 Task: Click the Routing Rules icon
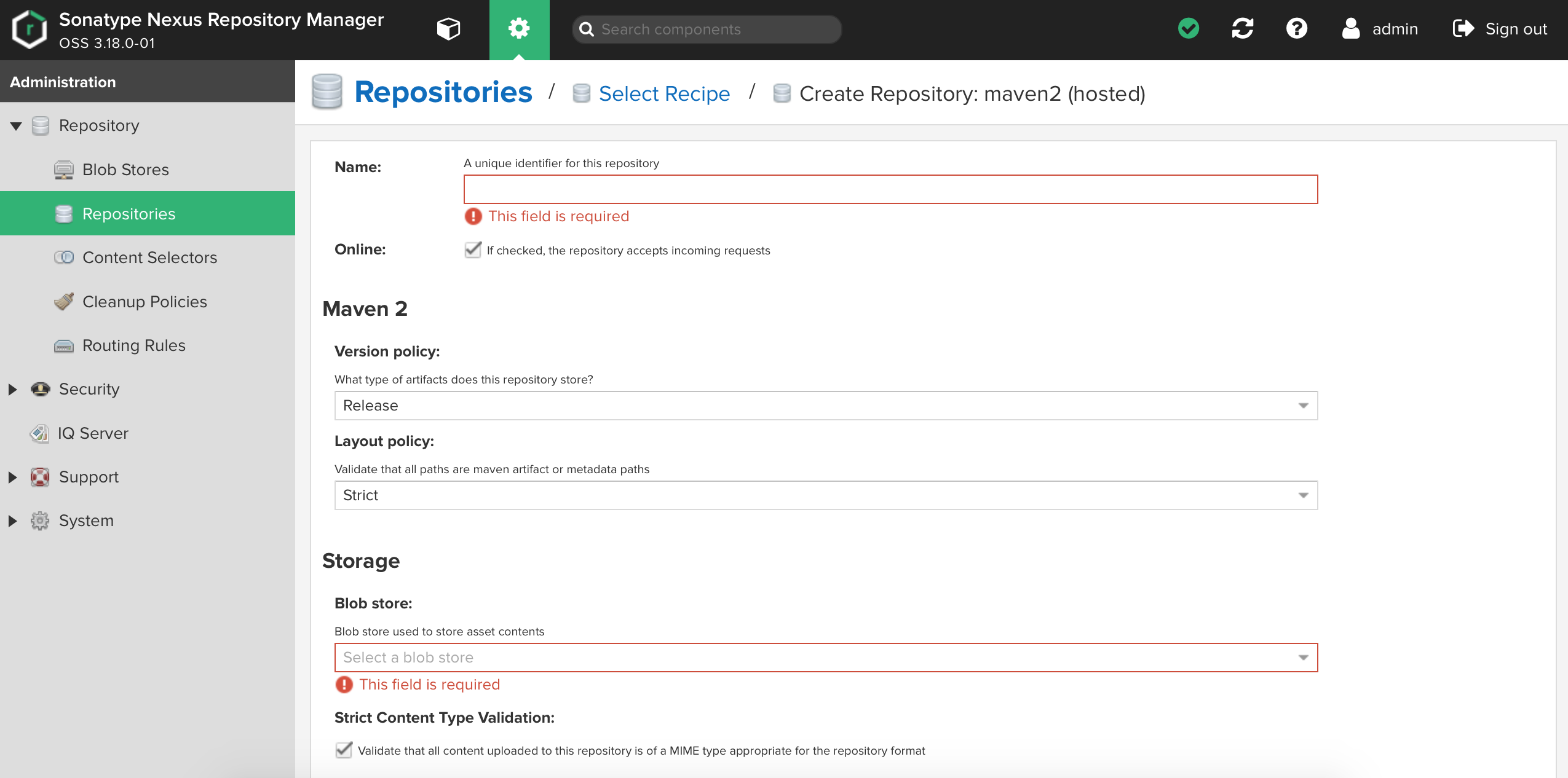pos(63,345)
